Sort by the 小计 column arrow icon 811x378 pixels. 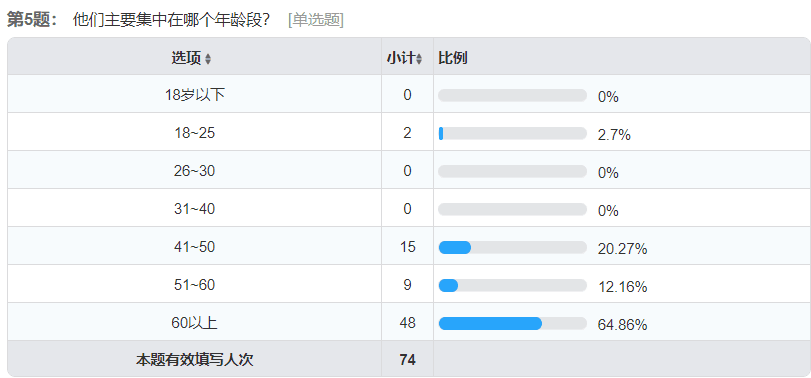419,59
